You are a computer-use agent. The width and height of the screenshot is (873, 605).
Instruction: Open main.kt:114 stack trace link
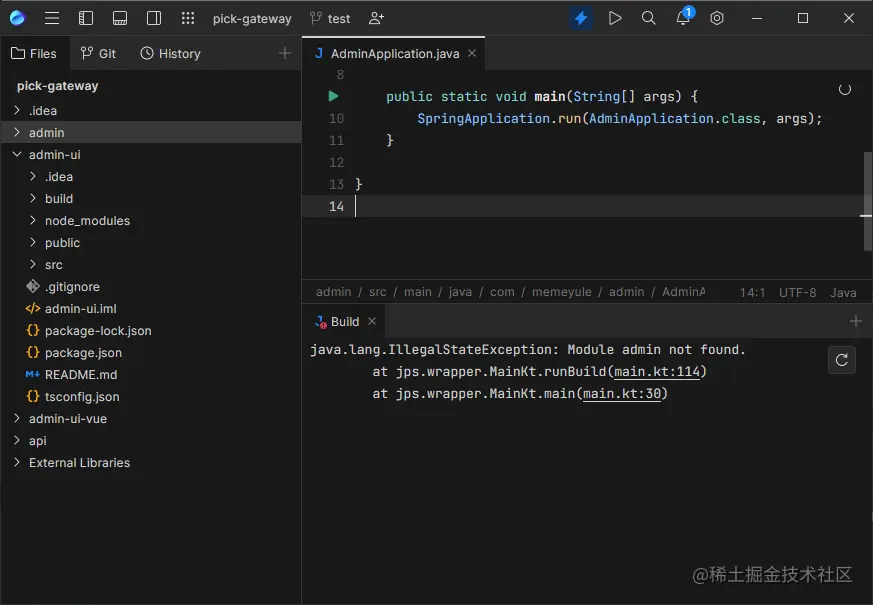pos(656,372)
